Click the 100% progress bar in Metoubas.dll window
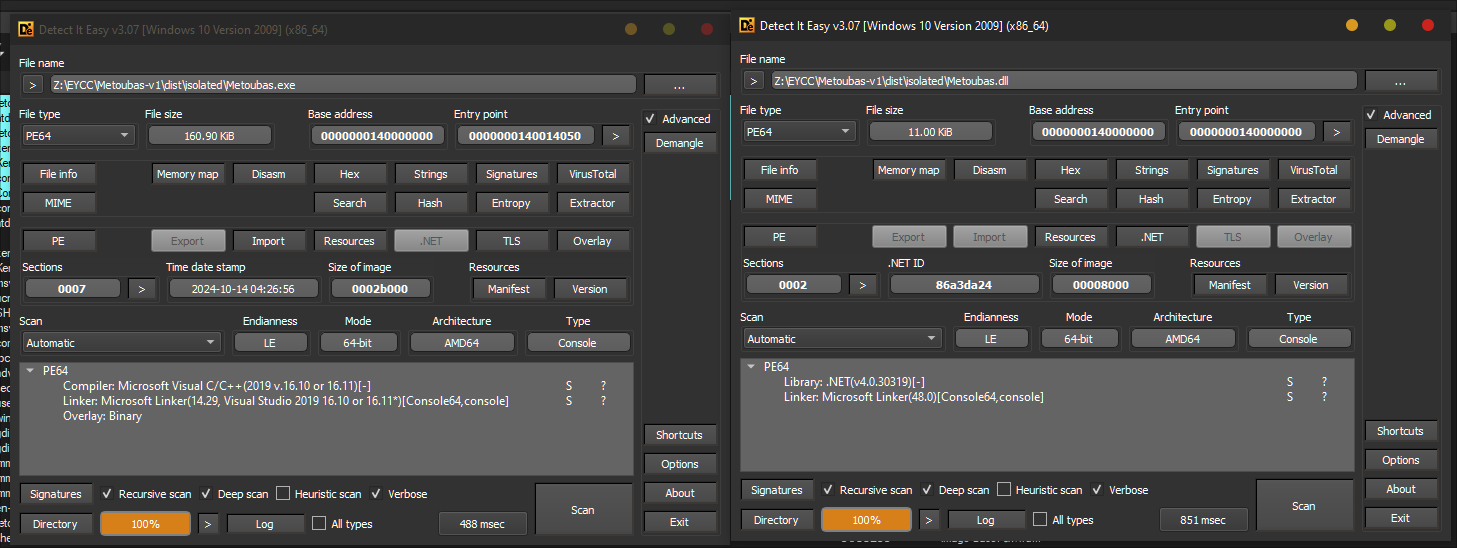This screenshot has width=1457, height=548. [866, 519]
